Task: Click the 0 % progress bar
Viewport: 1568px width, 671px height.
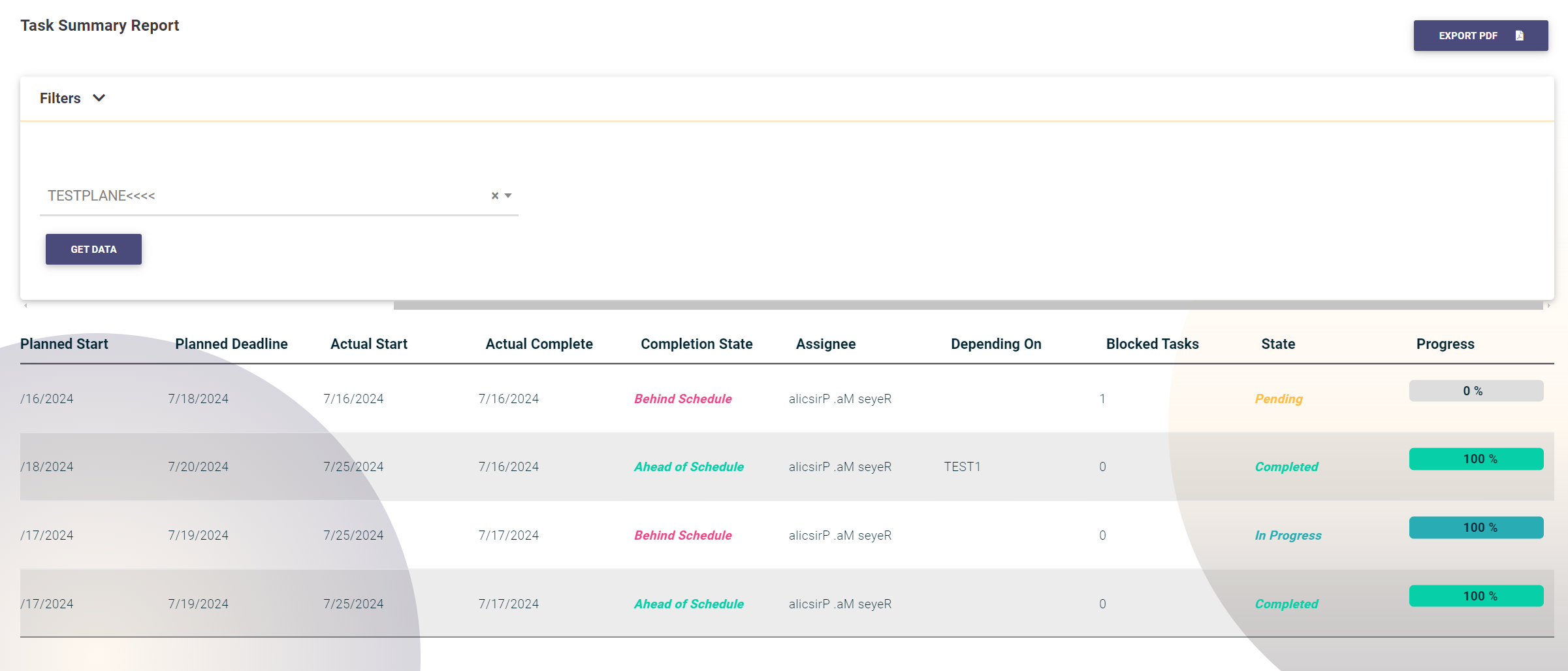Action: (x=1476, y=391)
